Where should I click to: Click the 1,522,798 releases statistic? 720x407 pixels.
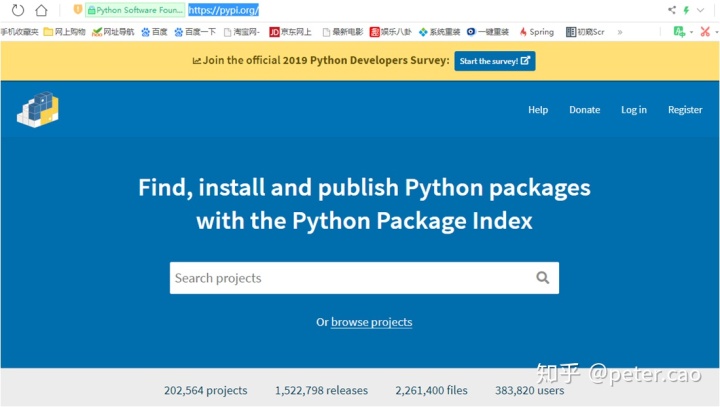point(321,390)
